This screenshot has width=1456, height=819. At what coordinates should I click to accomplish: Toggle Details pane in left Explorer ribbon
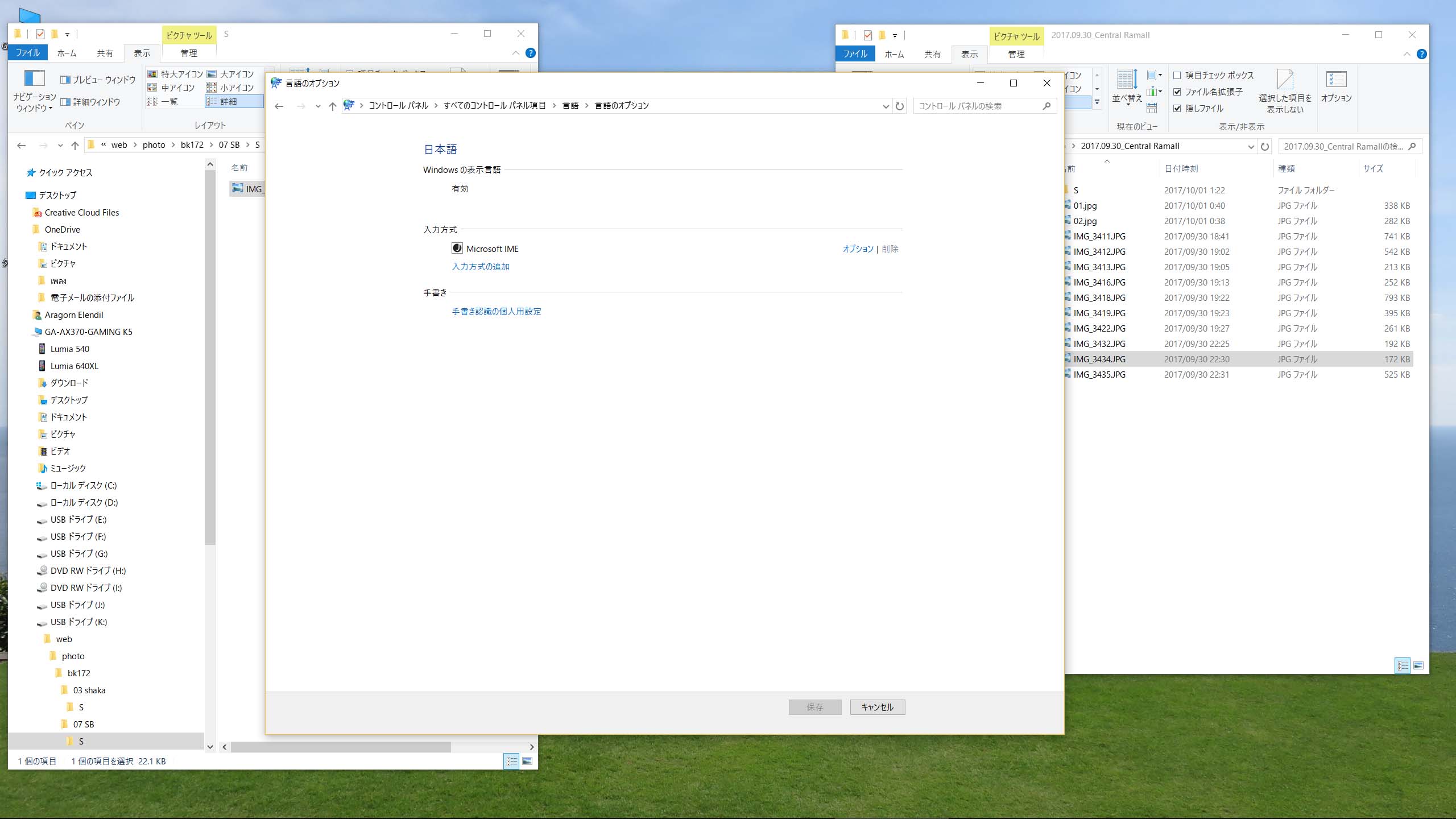[90, 102]
